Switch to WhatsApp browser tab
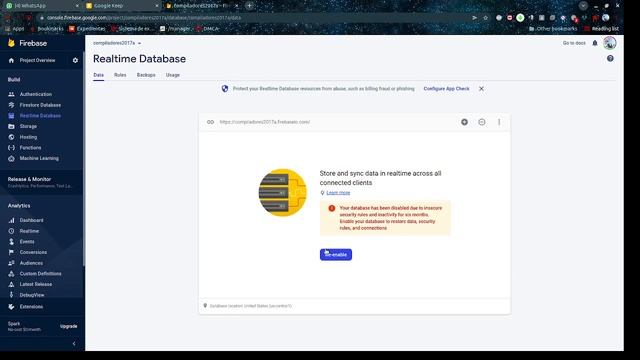The image size is (640, 360). (41, 6)
